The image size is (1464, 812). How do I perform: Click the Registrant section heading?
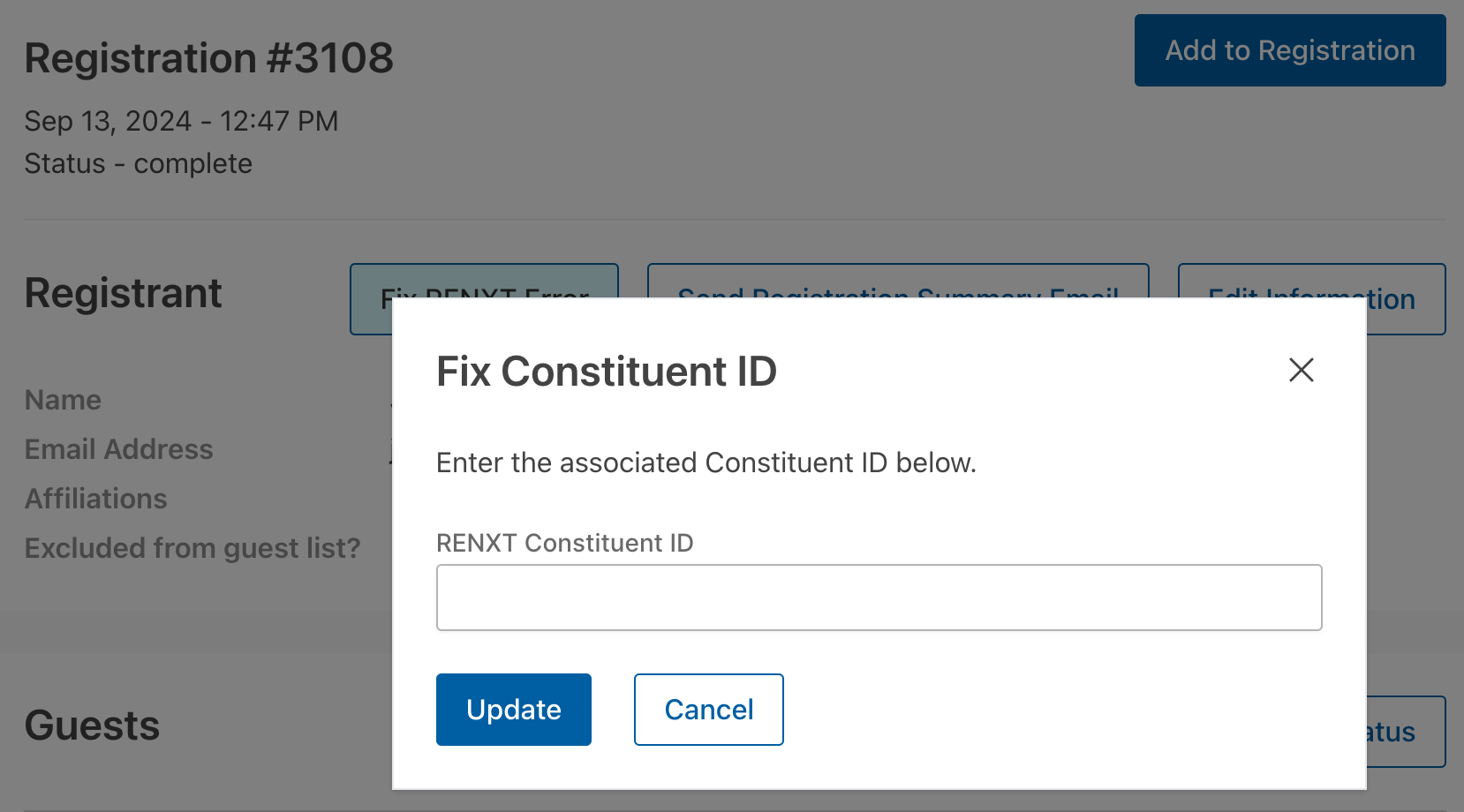coord(124,293)
